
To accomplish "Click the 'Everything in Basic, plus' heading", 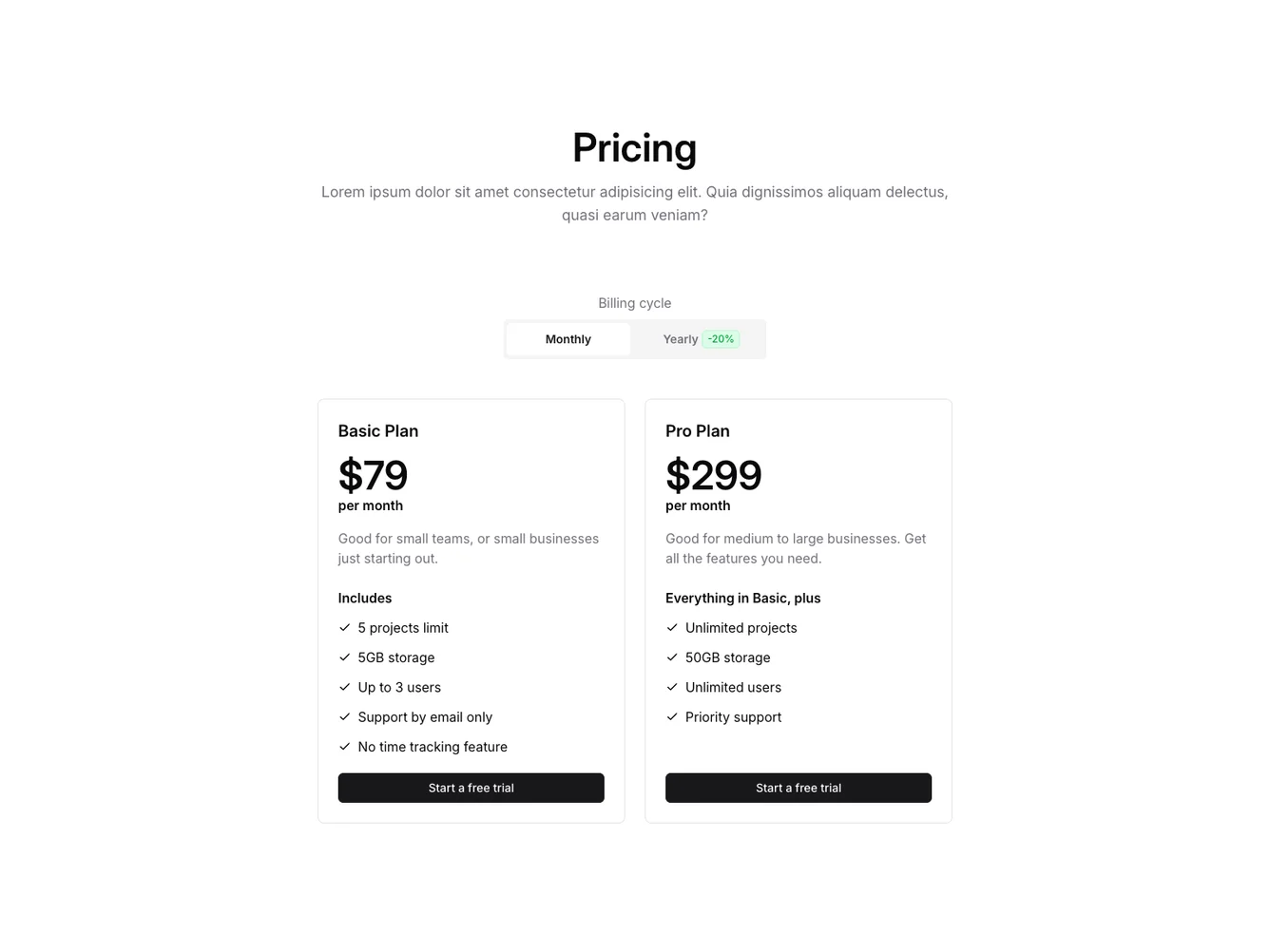I will point(742,598).
